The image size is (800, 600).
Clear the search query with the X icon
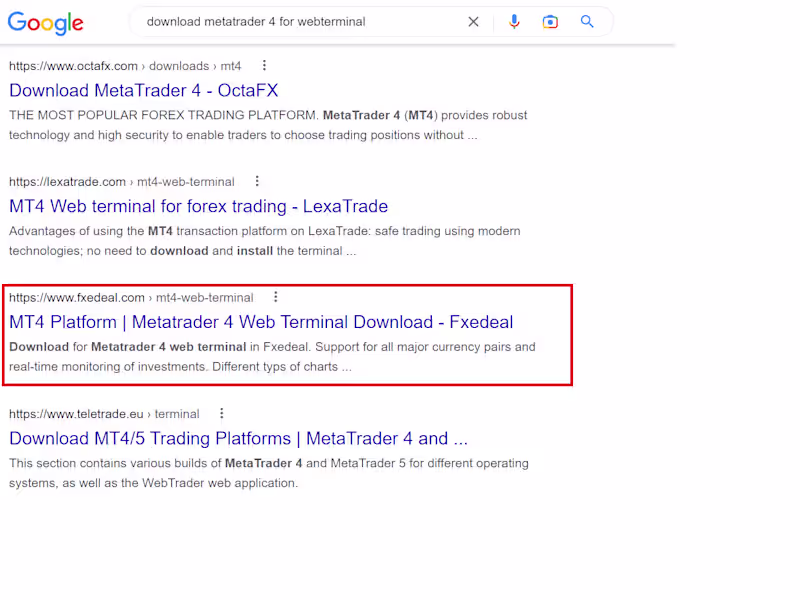click(473, 22)
